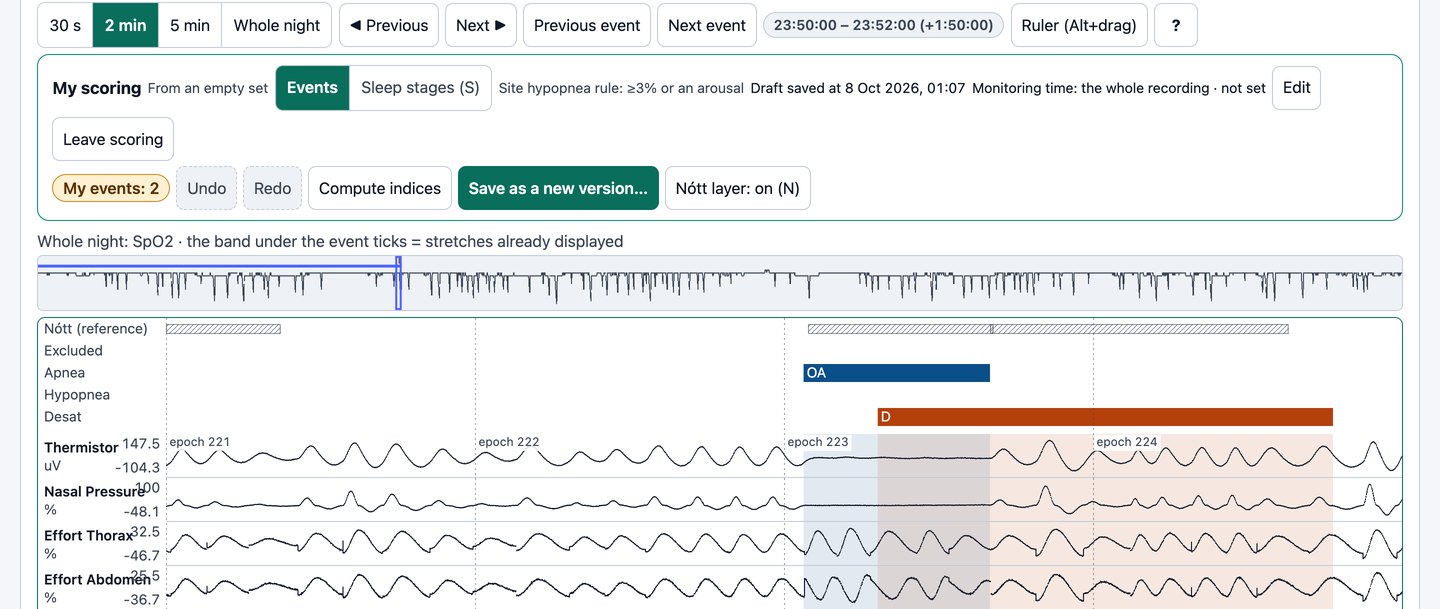Select the 30 s window length
This screenshot has height=609, width=1440.
pyautogui.click(x=65, y=25)
